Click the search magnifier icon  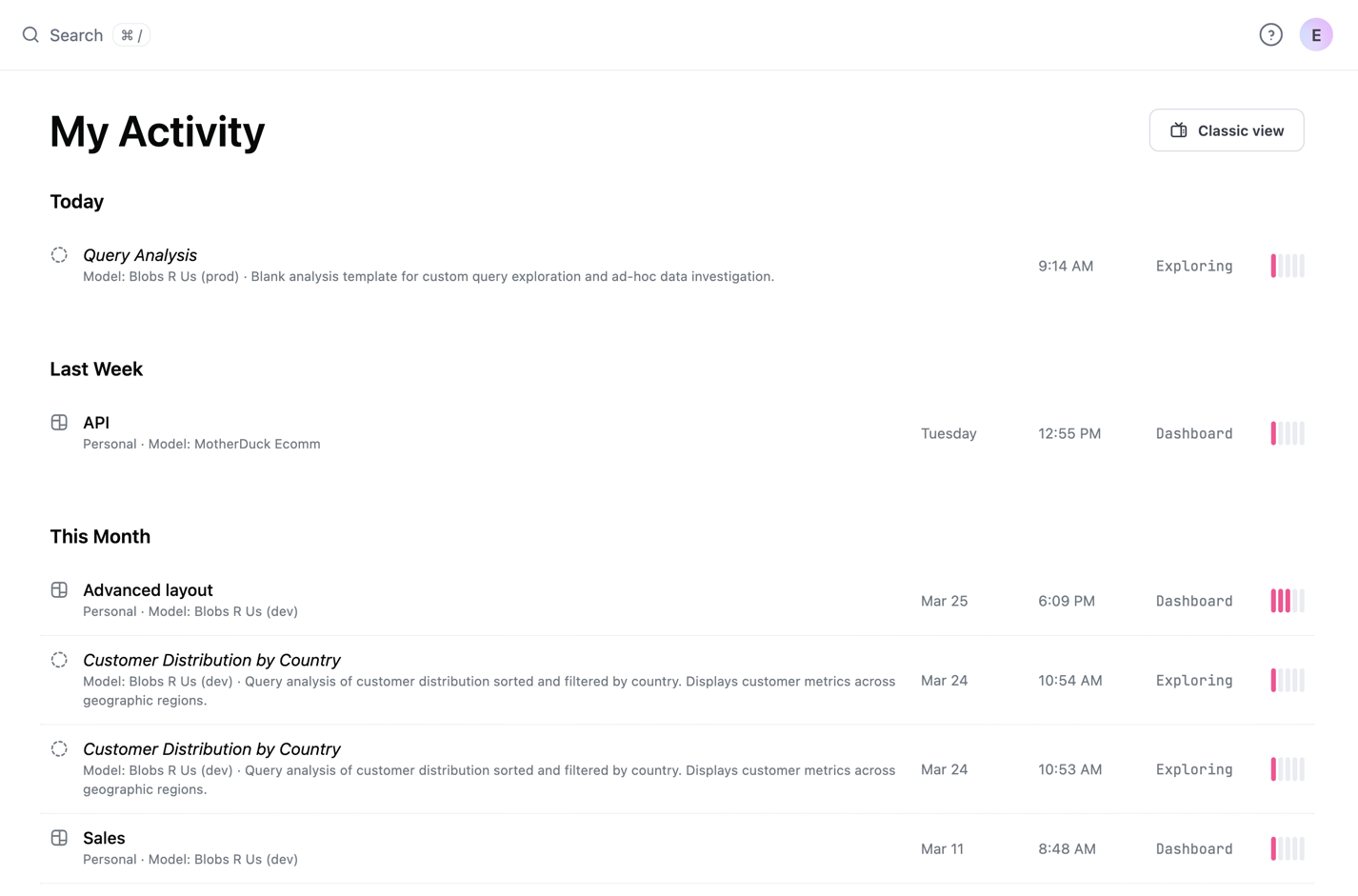point(30,34)
